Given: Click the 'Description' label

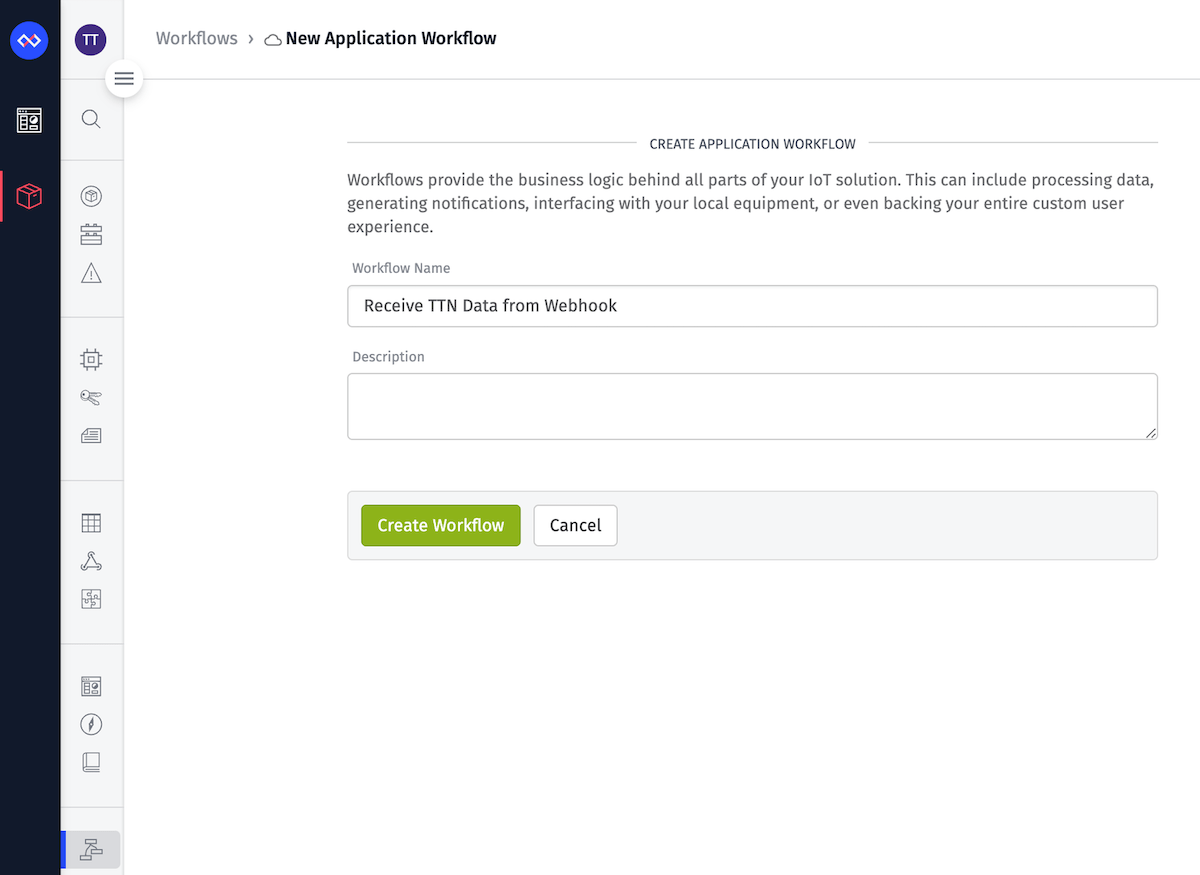Looking at the screenshot, I should pyautogui.click(x=388, y=356).
